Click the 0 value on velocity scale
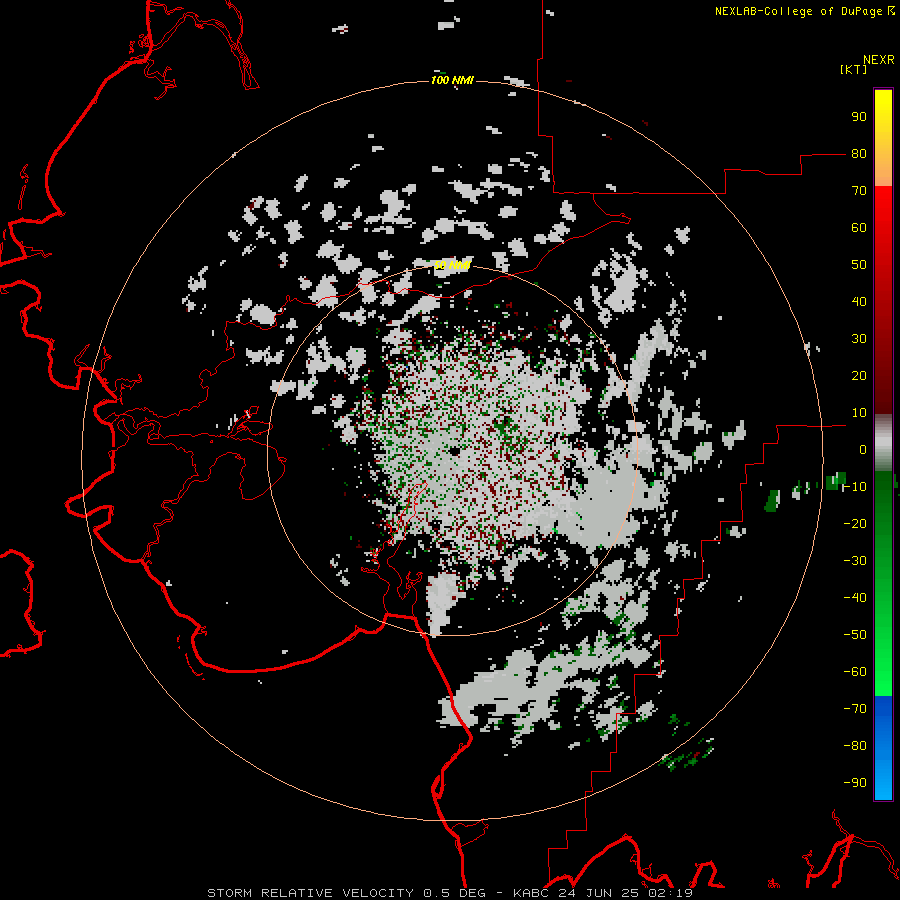Screen dimensions: 900x900 coord(863,449)
